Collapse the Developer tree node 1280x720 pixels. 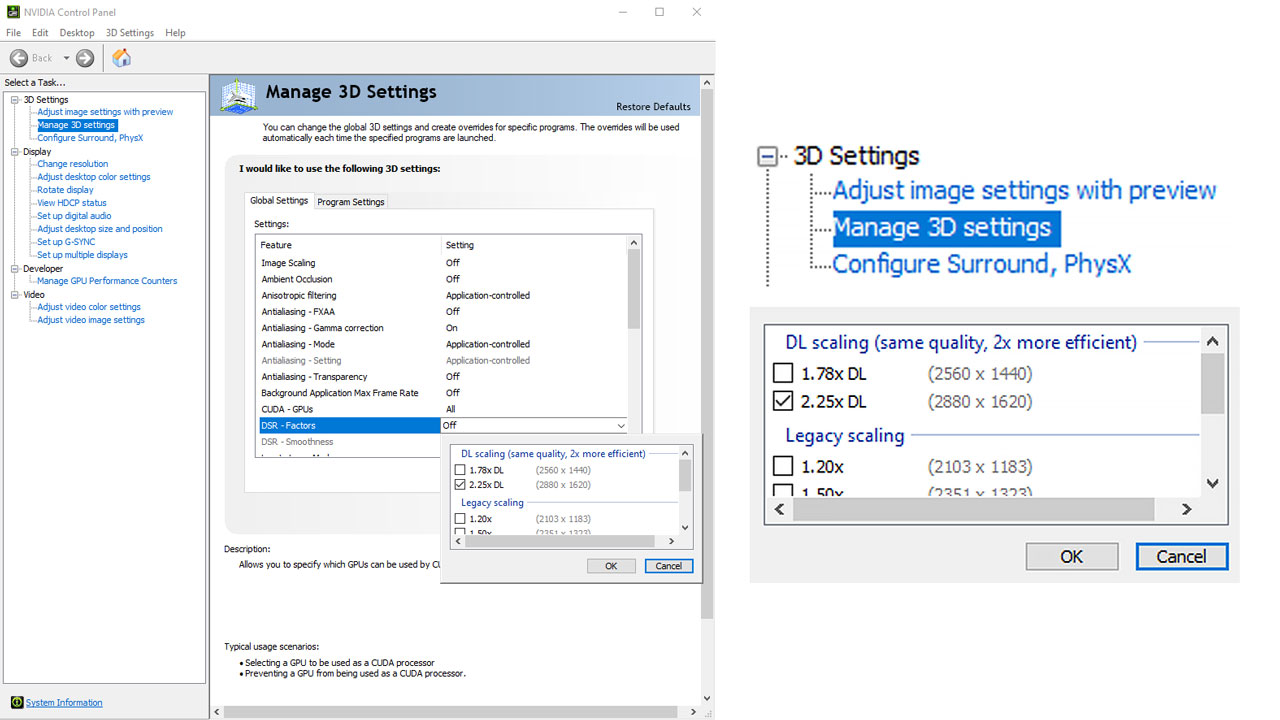[15, 269]
